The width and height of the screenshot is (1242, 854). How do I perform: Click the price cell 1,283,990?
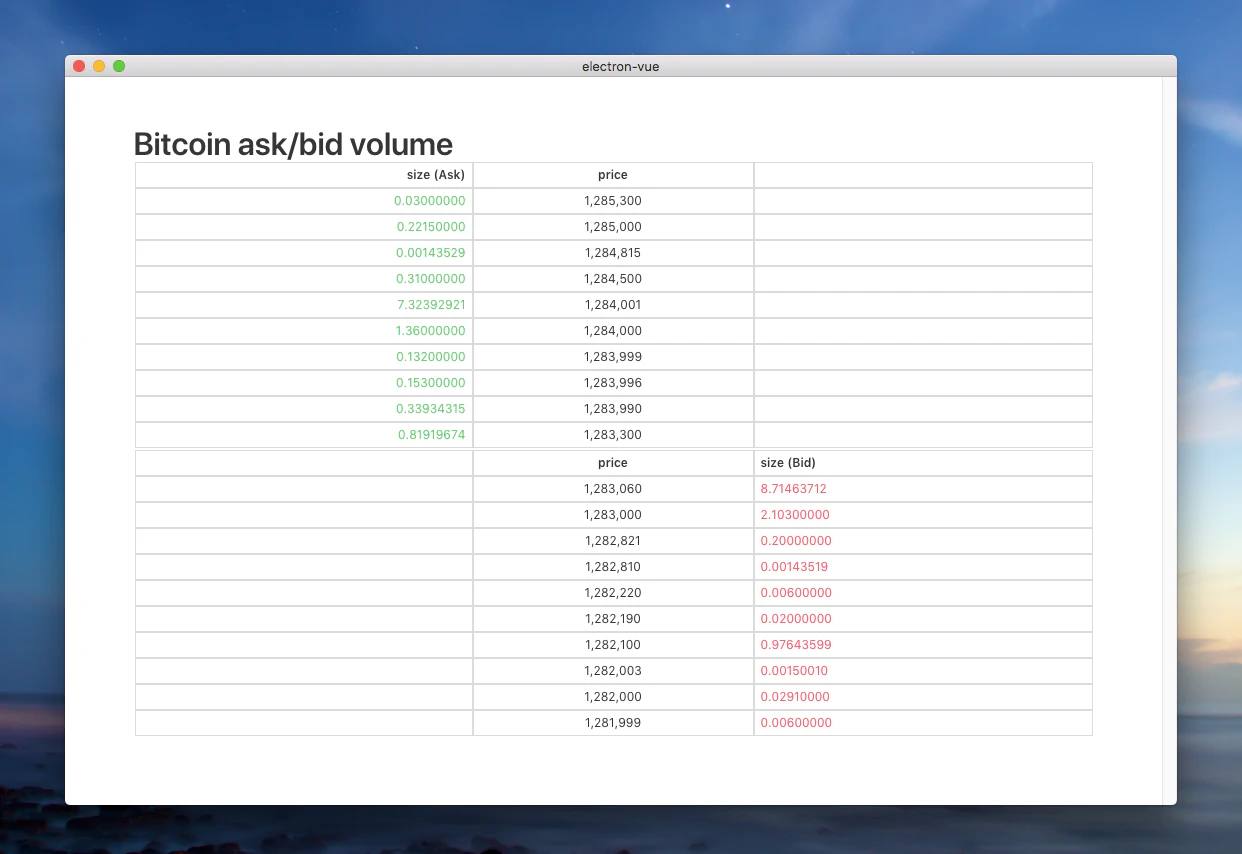click(x=613, y=409)
